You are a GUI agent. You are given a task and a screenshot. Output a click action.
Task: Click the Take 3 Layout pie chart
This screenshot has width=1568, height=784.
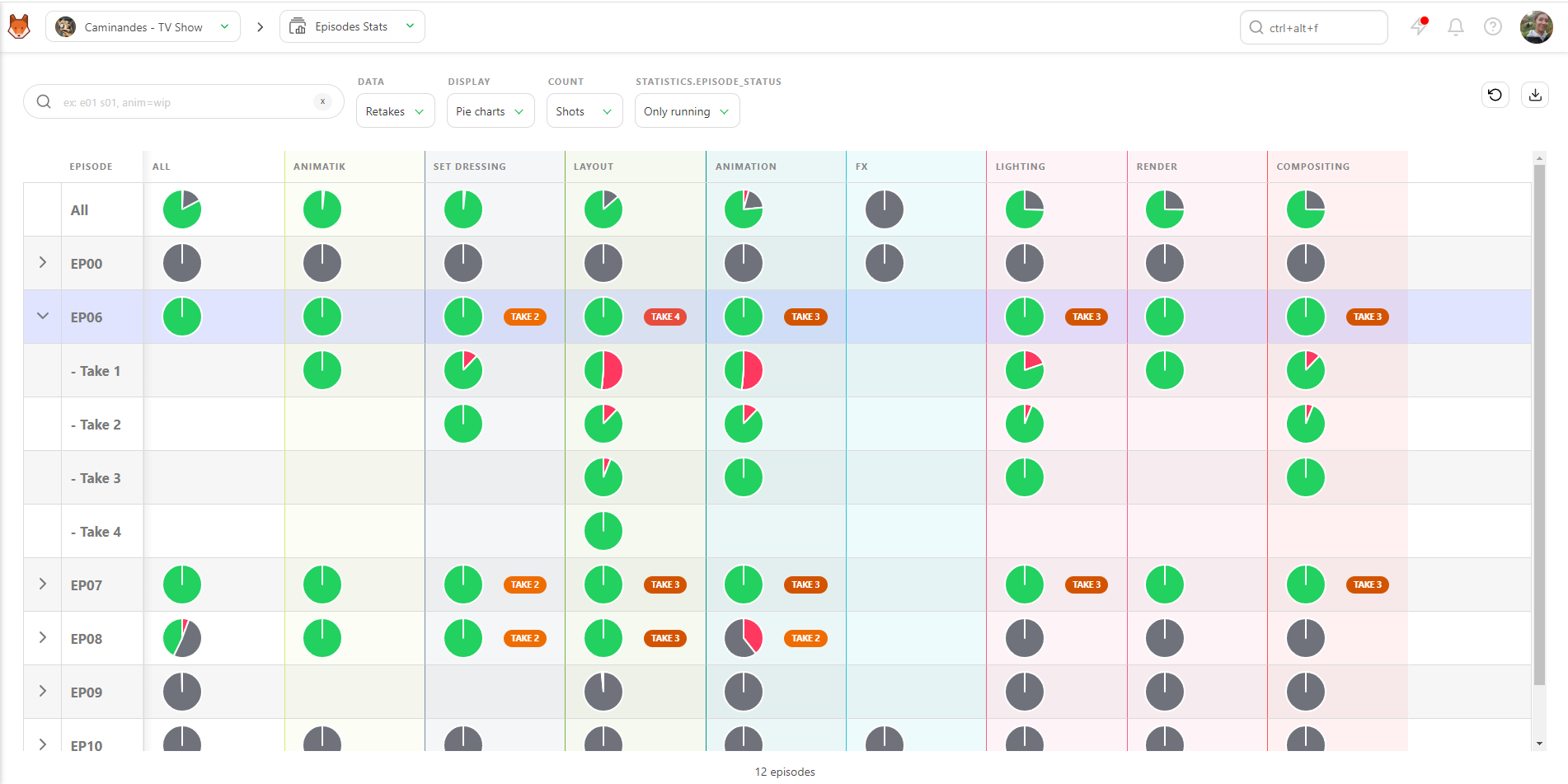point(603,477)
